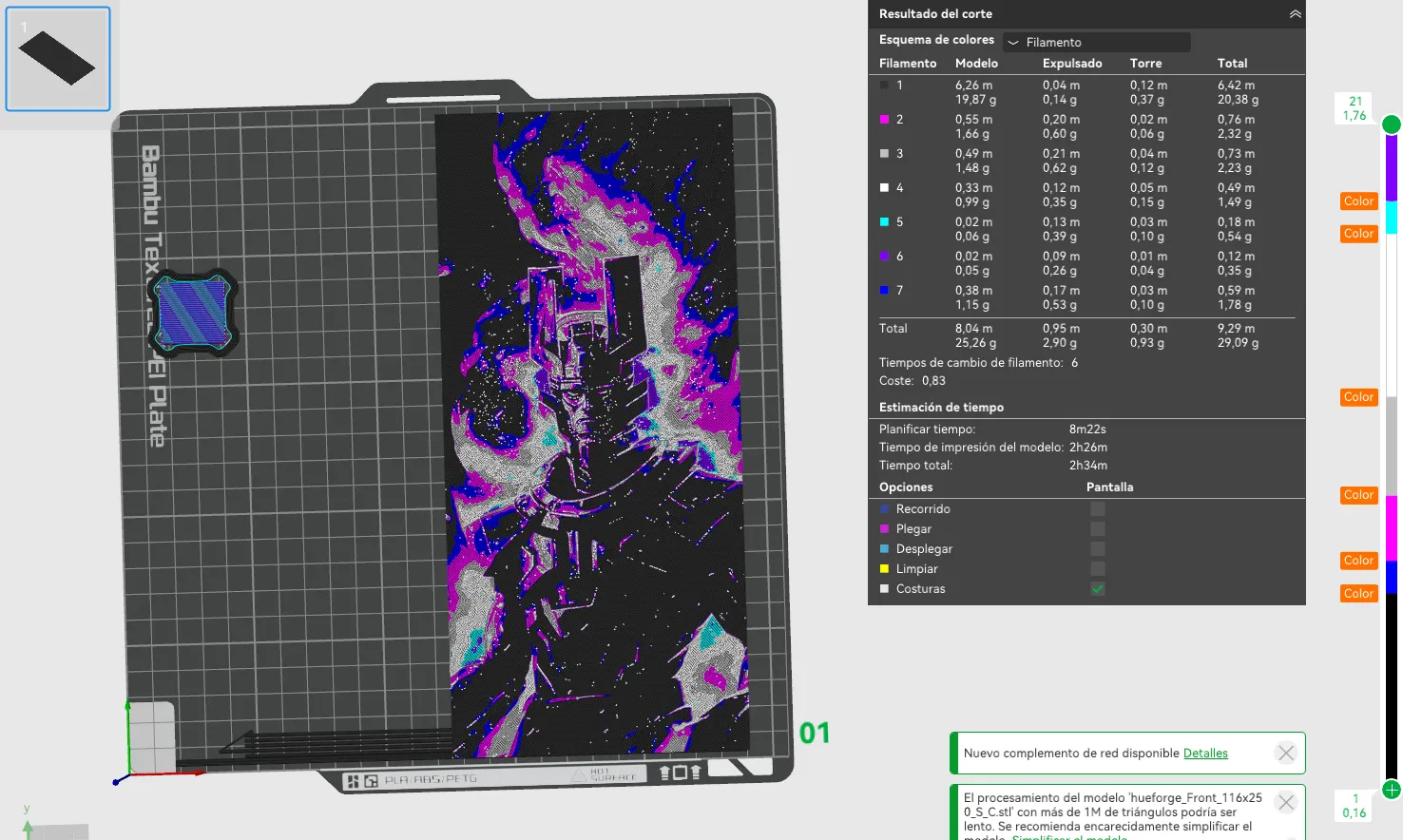Screen dimensions: 1403x840
Task: Click the Color tag at magenta-blue boundary
Action: [1358, 561]
